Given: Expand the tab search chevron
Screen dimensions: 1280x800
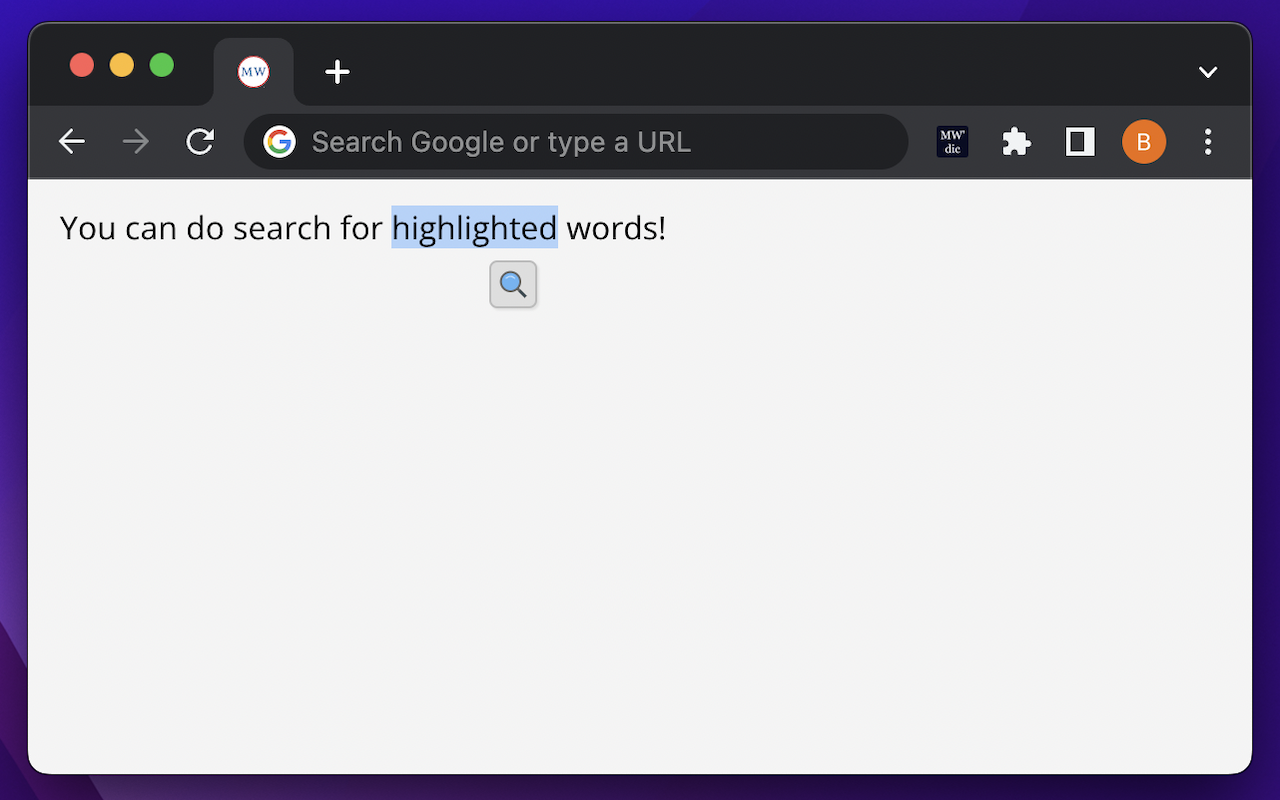Looking at the screenshot, I should [x=1208, y=72].
